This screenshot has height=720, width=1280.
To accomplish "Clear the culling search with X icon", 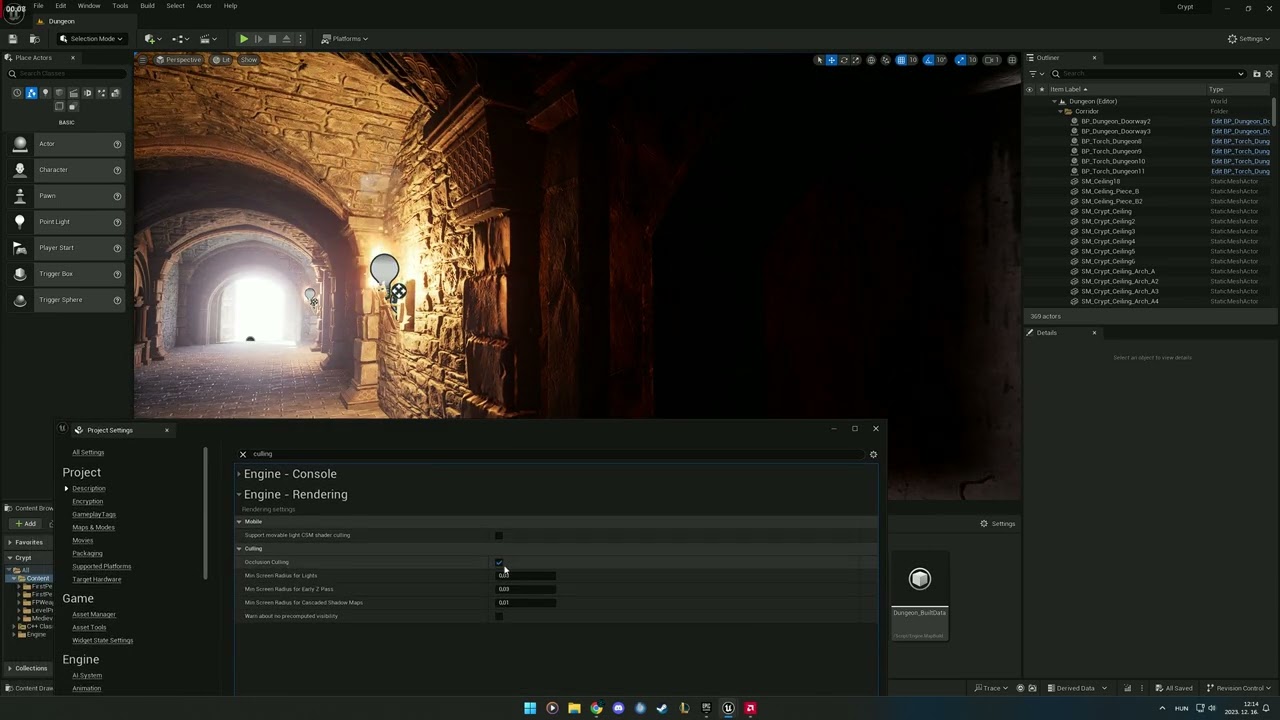I will [242, 454].
